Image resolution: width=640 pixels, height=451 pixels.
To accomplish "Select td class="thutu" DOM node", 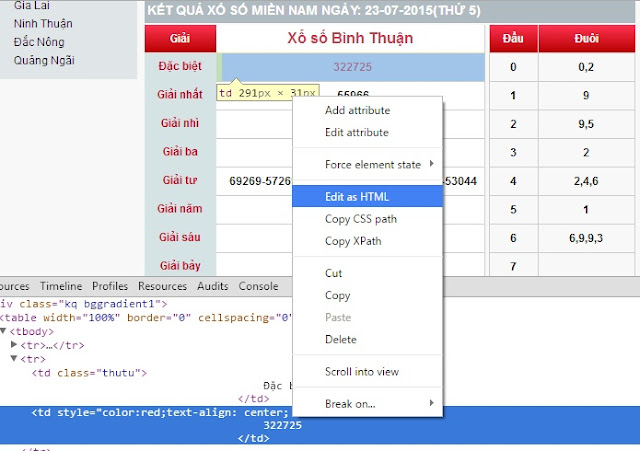I will pos(89,373).
